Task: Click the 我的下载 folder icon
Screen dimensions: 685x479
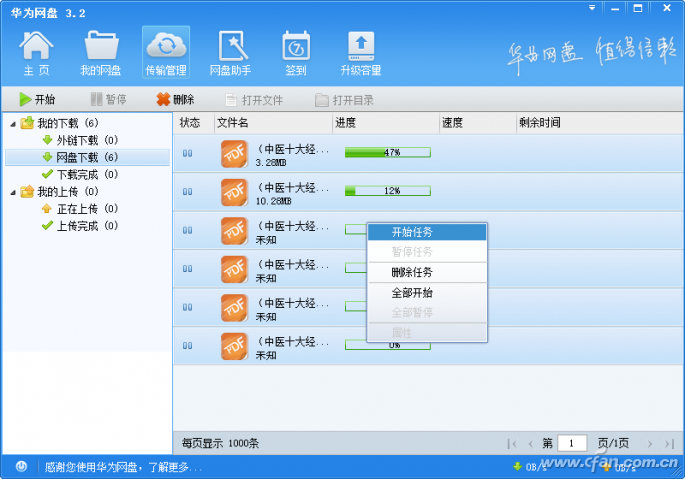Action: point(27,123)
